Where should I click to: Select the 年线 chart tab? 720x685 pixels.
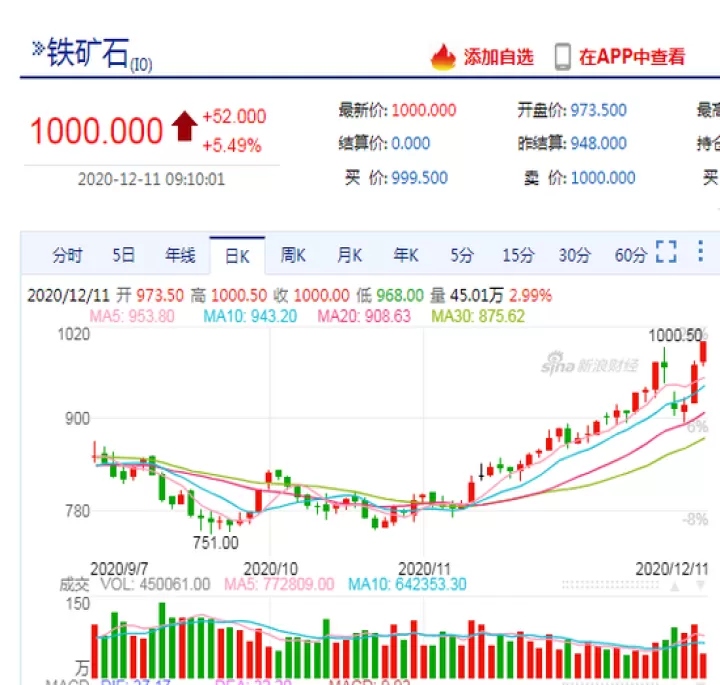(180, 255)
